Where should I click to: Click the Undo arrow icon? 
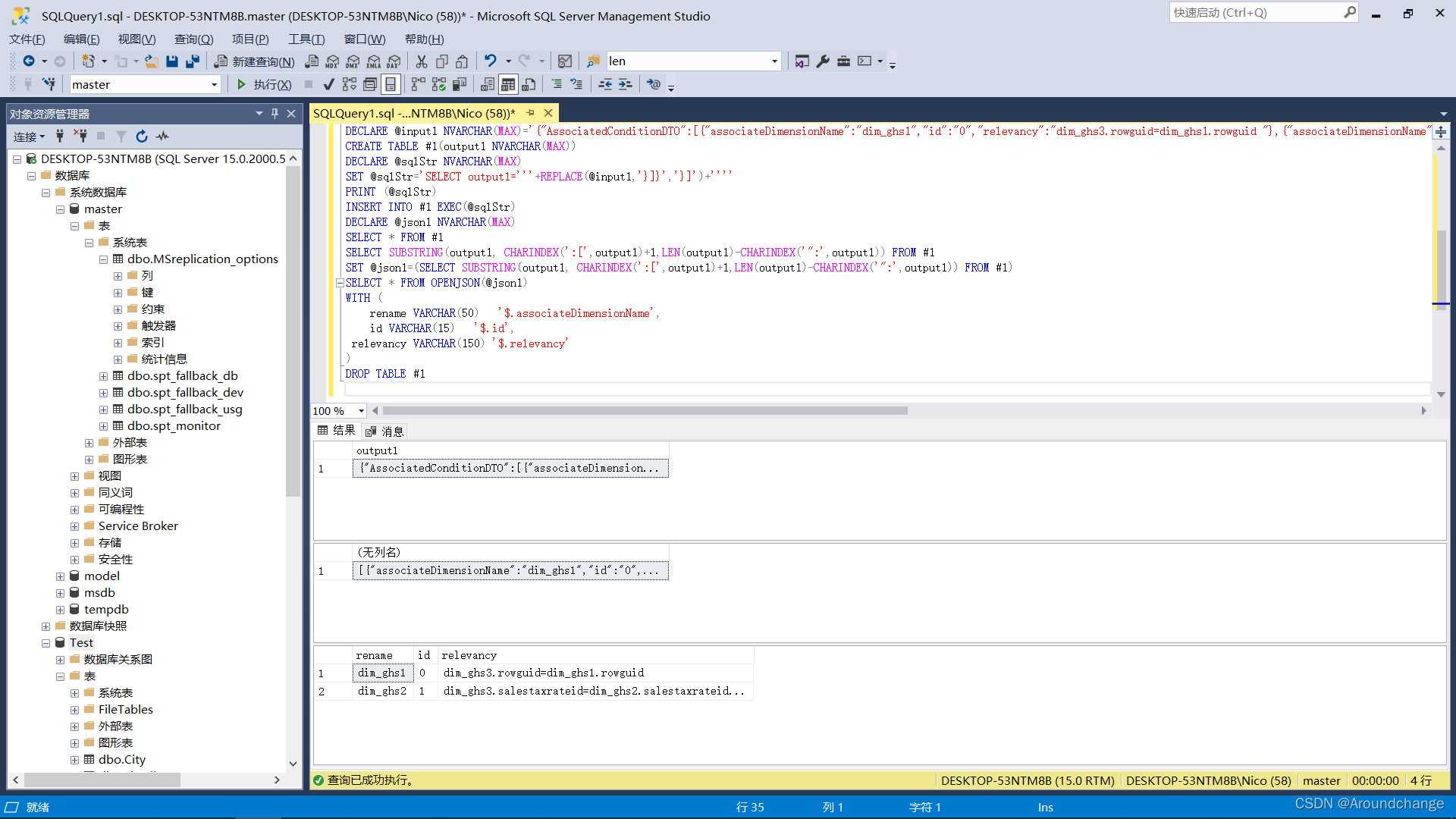[491, 61]
